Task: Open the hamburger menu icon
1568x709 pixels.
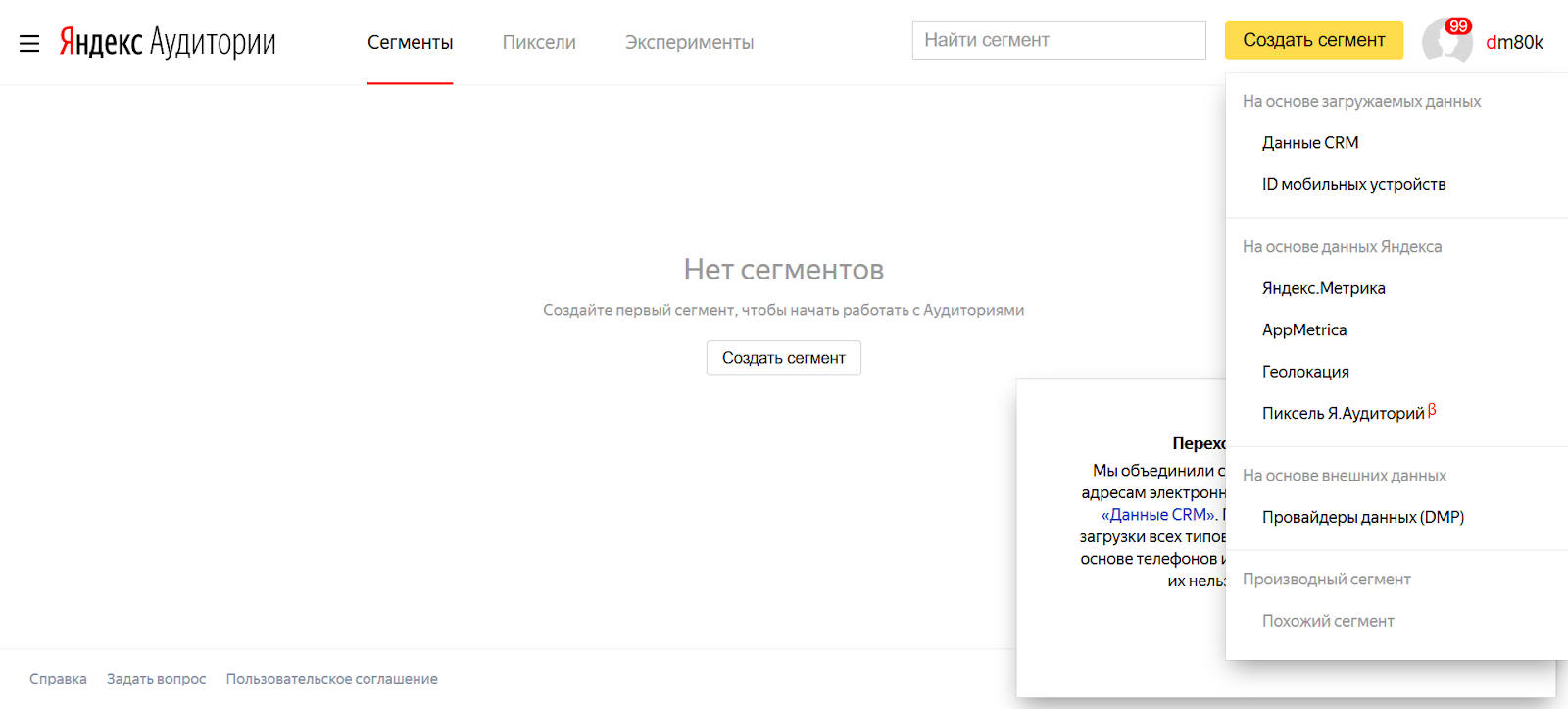Action: coord(29,43)
